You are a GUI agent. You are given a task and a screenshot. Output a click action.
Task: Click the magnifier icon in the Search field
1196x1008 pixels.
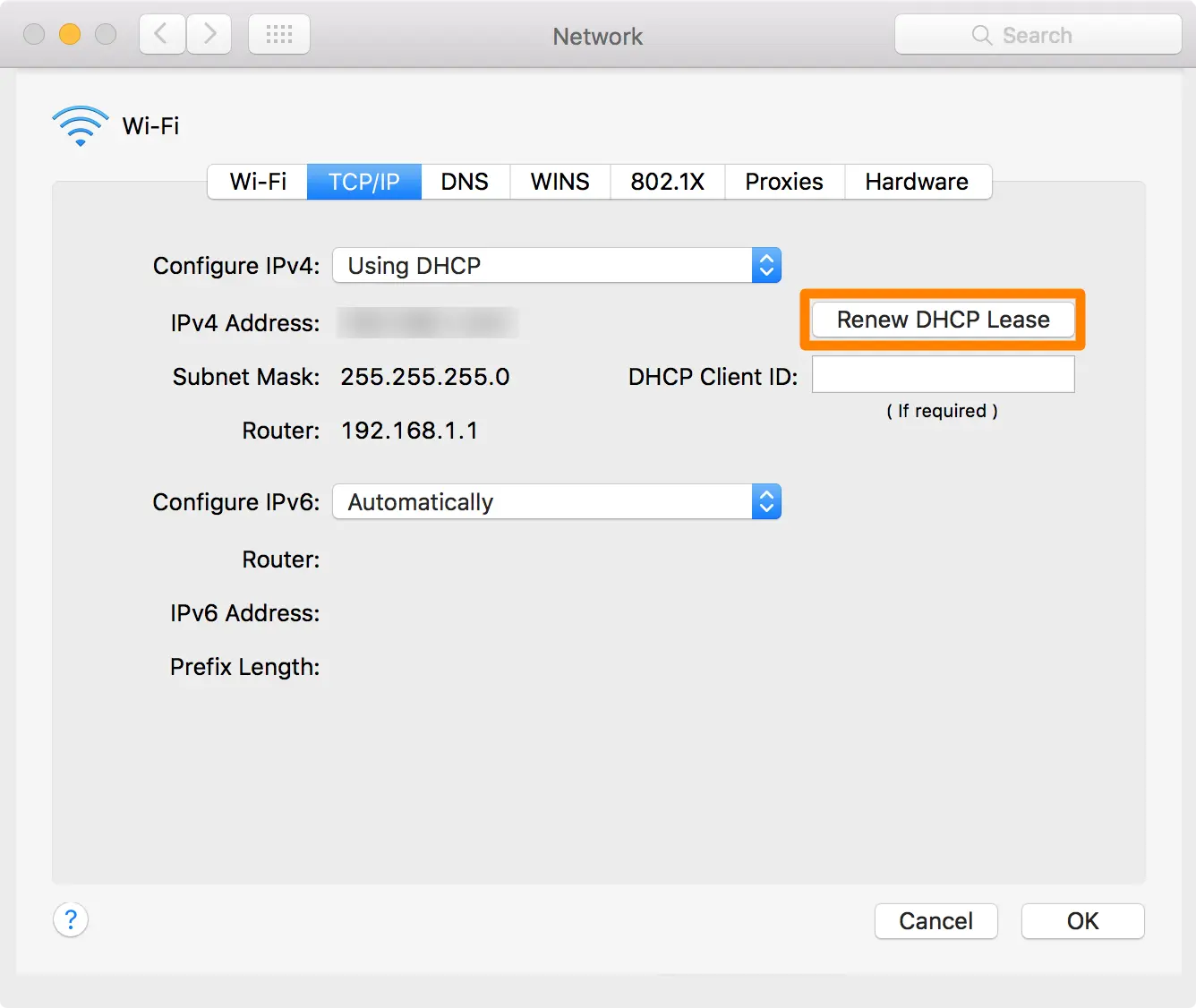click(982, 35)
